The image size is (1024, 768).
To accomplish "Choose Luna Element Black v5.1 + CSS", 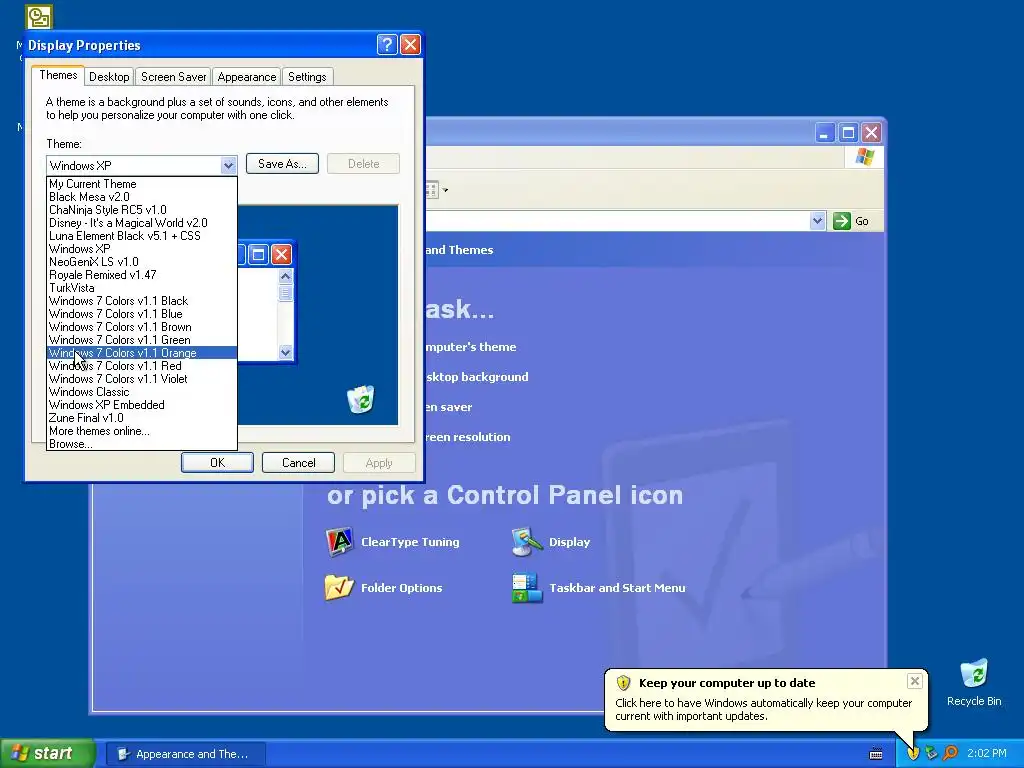I will (142, 236).
